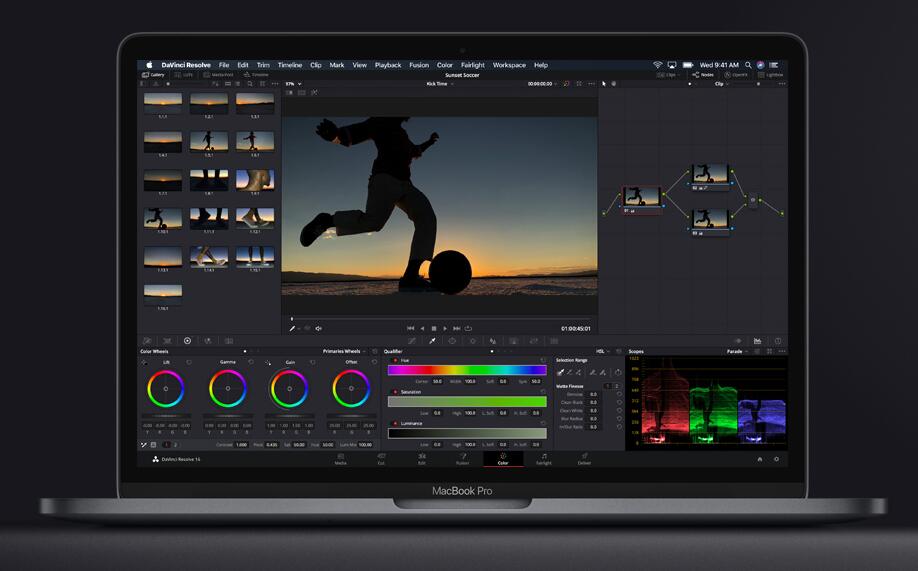Select the Qualifier eyedropper palette icon
The width and height of the screenshot is (918, 571).
pyautogui.click(x=432, y=341)
